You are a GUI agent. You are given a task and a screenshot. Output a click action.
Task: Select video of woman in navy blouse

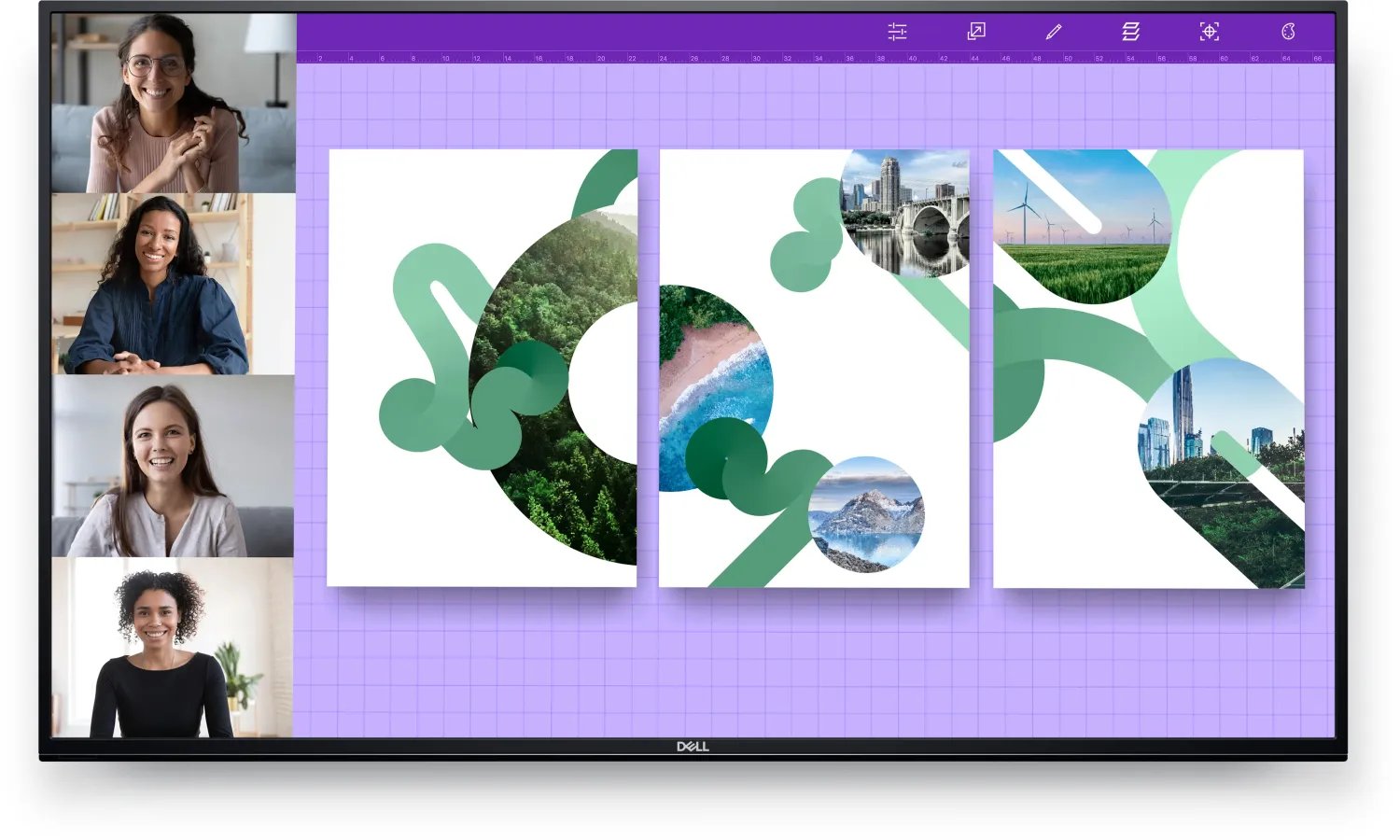[174, 284]
